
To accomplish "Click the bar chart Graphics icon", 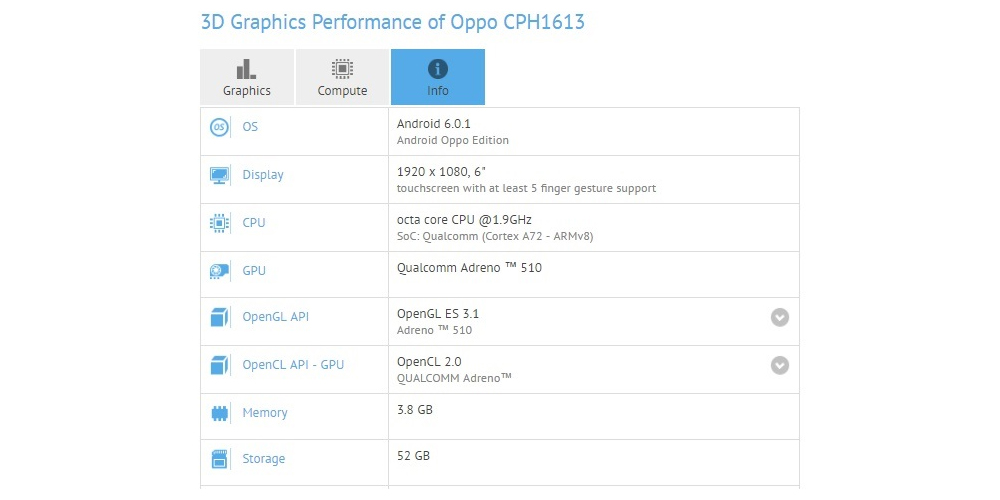I will point(246,69).
